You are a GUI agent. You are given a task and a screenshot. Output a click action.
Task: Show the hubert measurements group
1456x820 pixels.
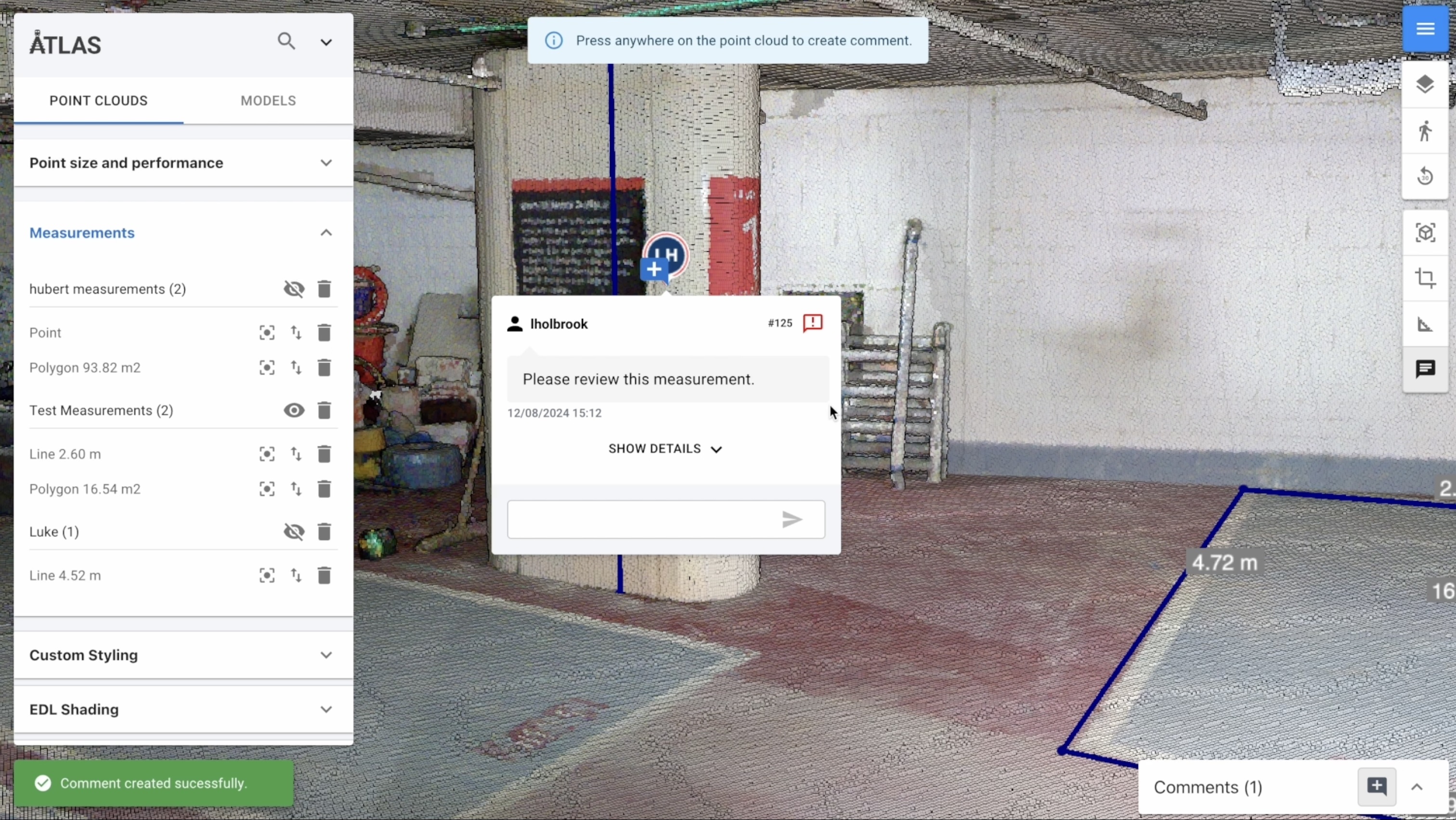click(294, 289)
